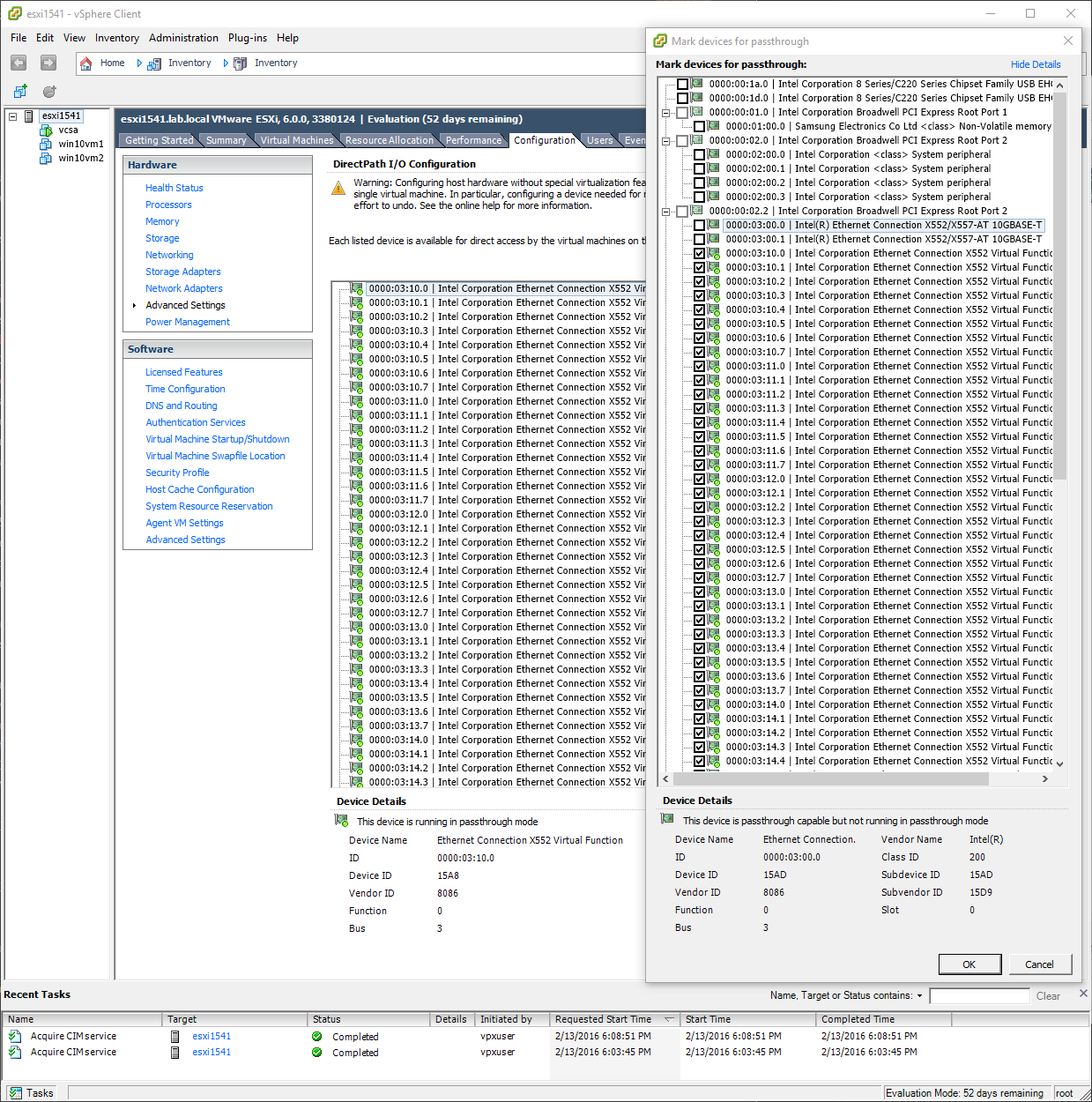Click the dialog horizontal scrollbar thumb
Image resolution: width=1092 pixels, height=1102 pixels.
click(831, 779)
